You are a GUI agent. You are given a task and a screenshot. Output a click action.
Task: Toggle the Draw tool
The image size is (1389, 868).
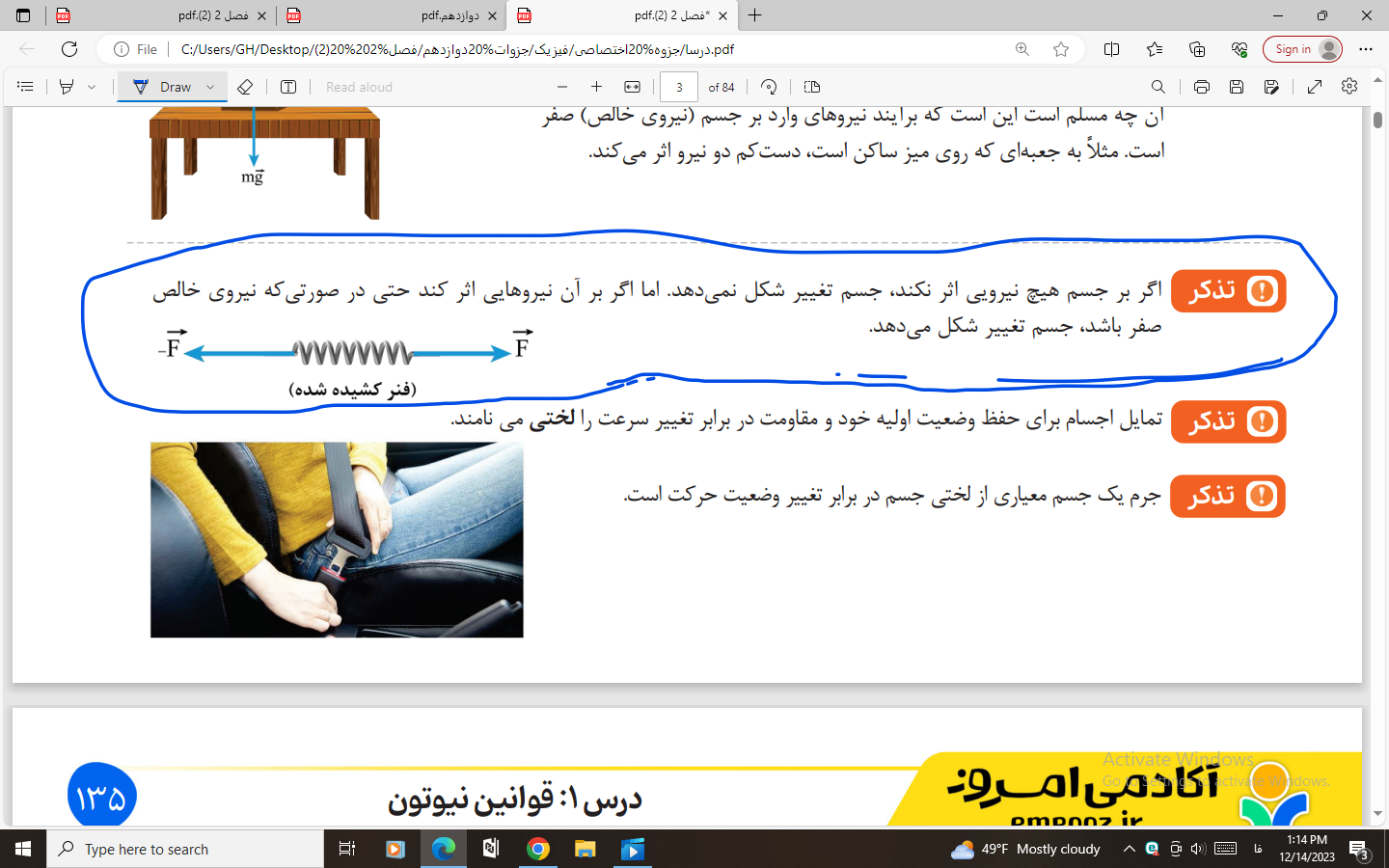(x=163, y=87)
